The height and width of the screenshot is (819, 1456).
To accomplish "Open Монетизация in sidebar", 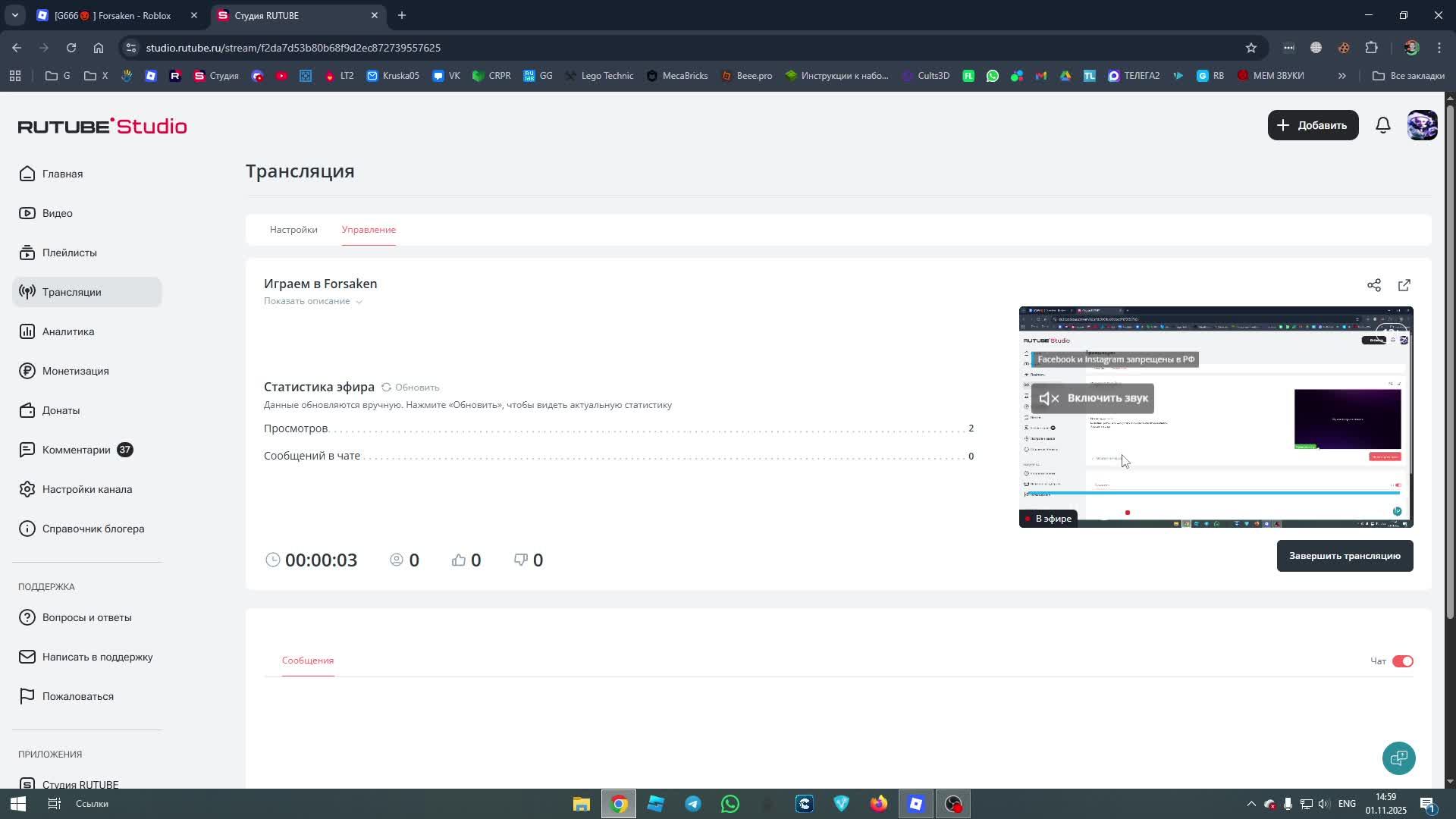I will 86,371.
